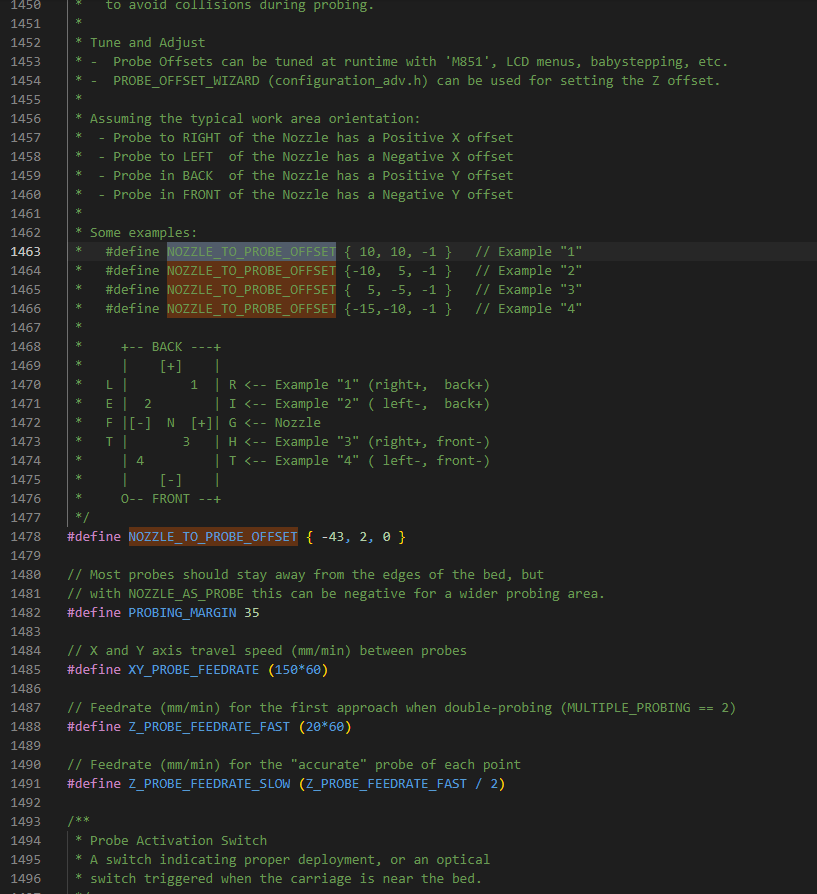Click the #define keyword on line 1482

(94, 612)
